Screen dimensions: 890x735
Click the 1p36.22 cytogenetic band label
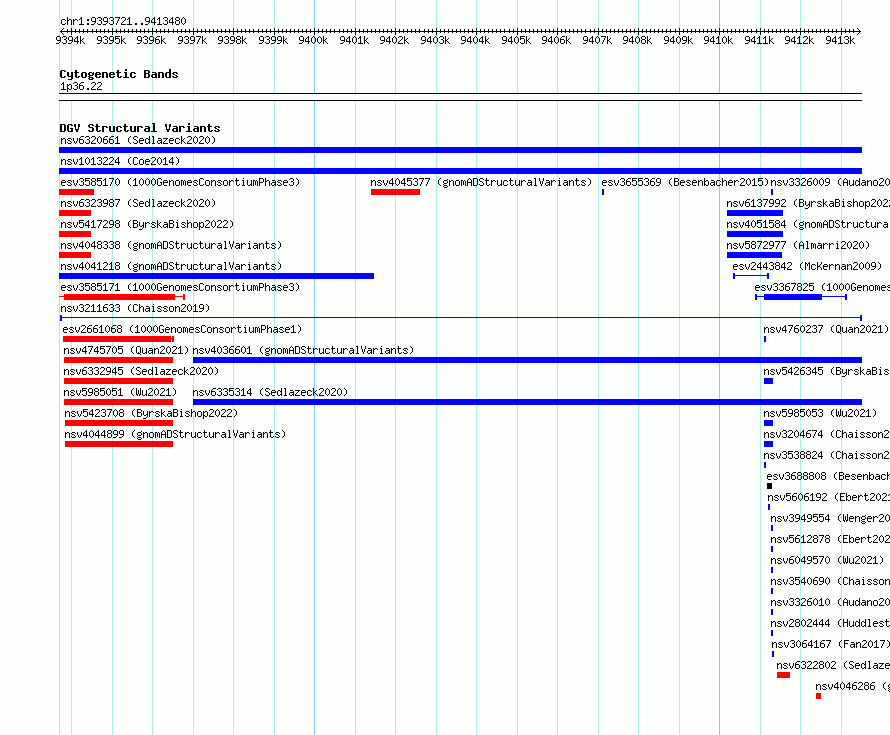pos(81,86)
